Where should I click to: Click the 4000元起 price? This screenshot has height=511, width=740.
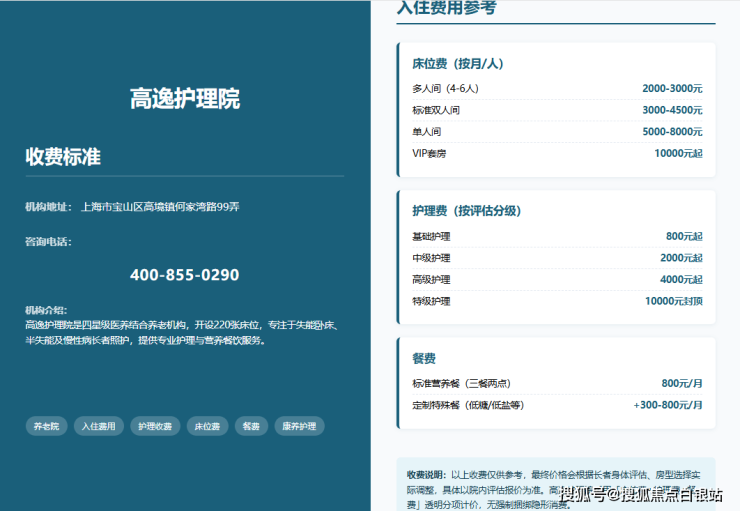coord(681,280)
